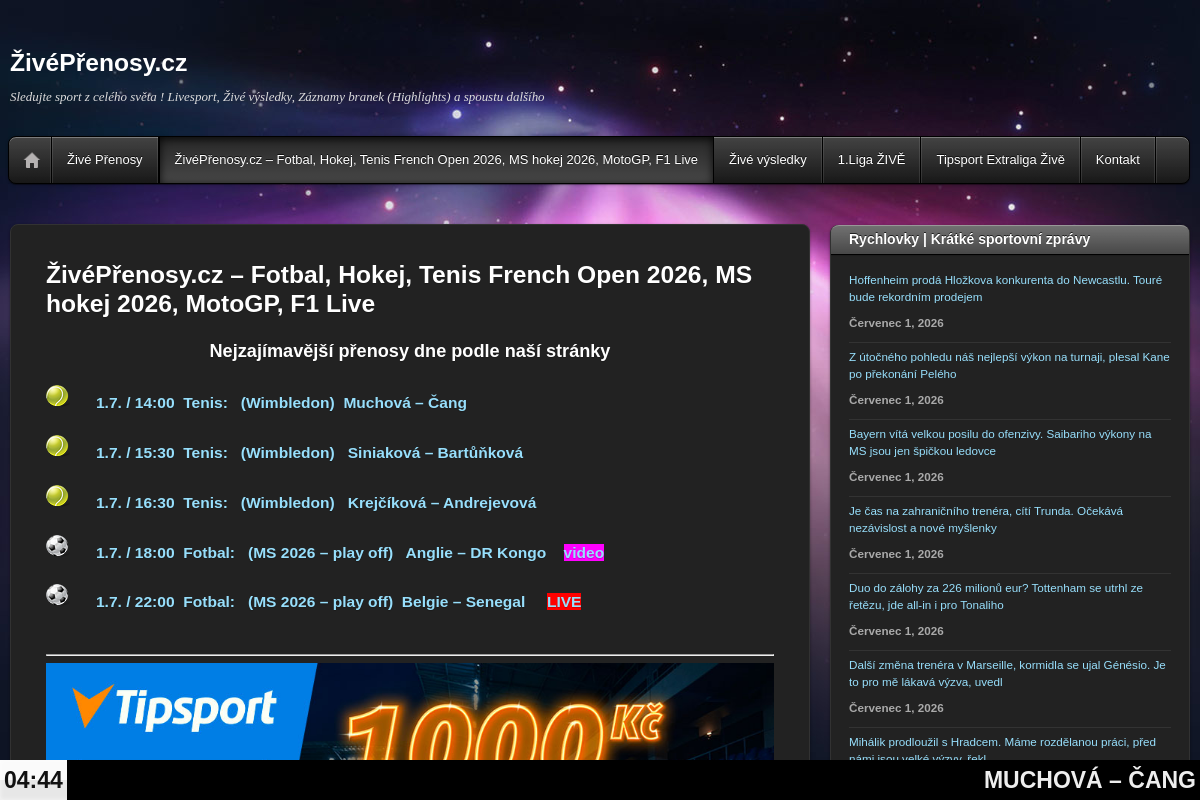
Task: Open news about foreign coach, Trunda
Action: point(986,519)
